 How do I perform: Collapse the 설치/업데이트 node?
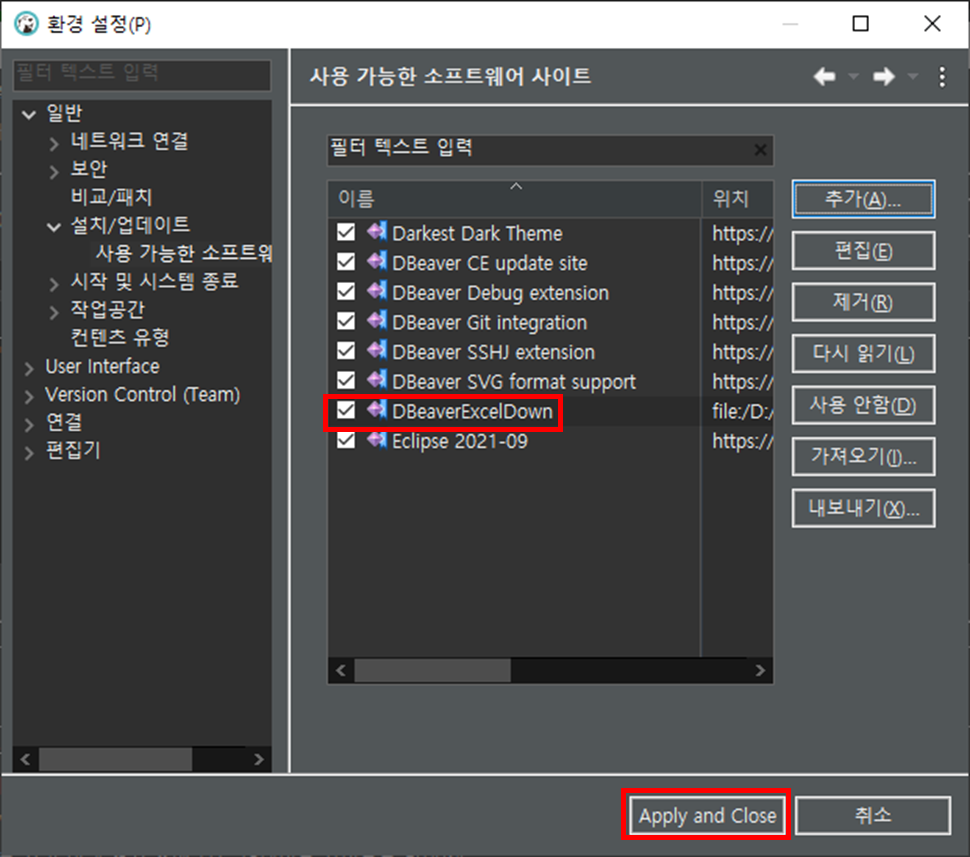(54, 227)
